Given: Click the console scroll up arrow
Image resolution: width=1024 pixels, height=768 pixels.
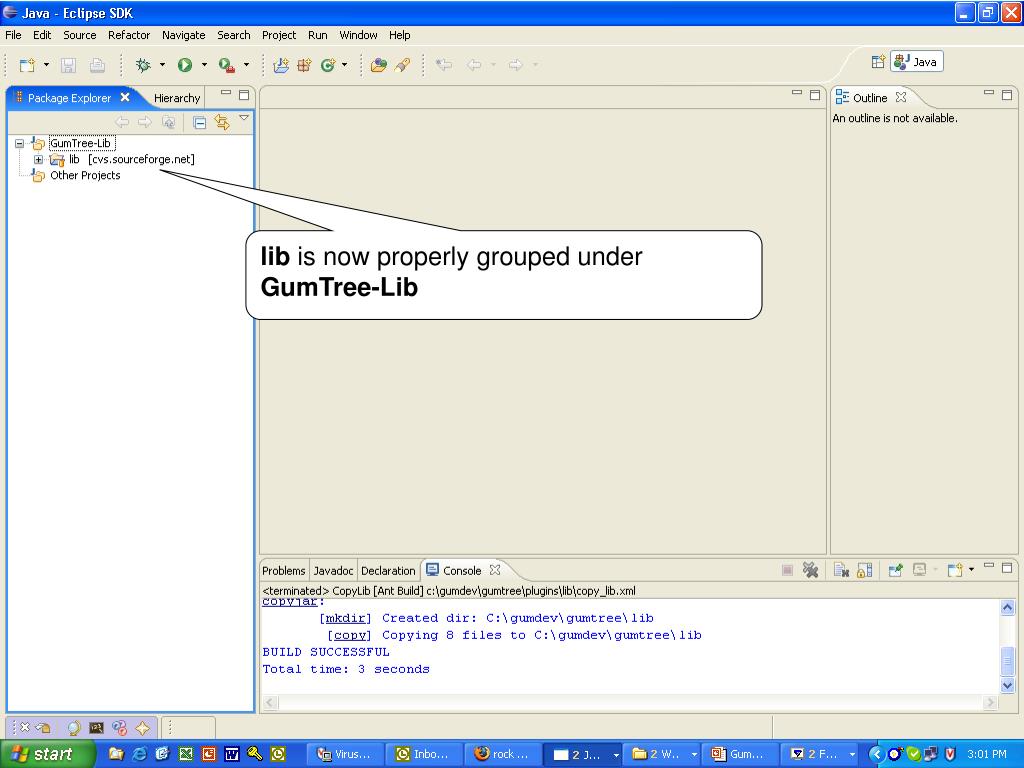Looking at the screenshot, I should pyautogui.click(x=1007, y=607).
